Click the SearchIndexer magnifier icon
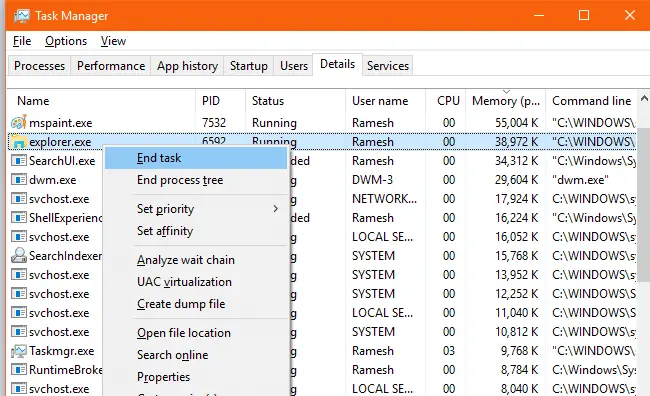The height and width of the screenshot is (396, 650). [x=19, y=255]
